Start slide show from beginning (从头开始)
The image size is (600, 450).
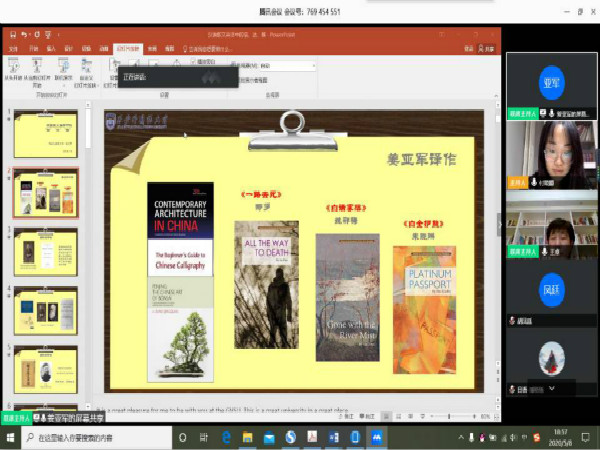(13, 69)
